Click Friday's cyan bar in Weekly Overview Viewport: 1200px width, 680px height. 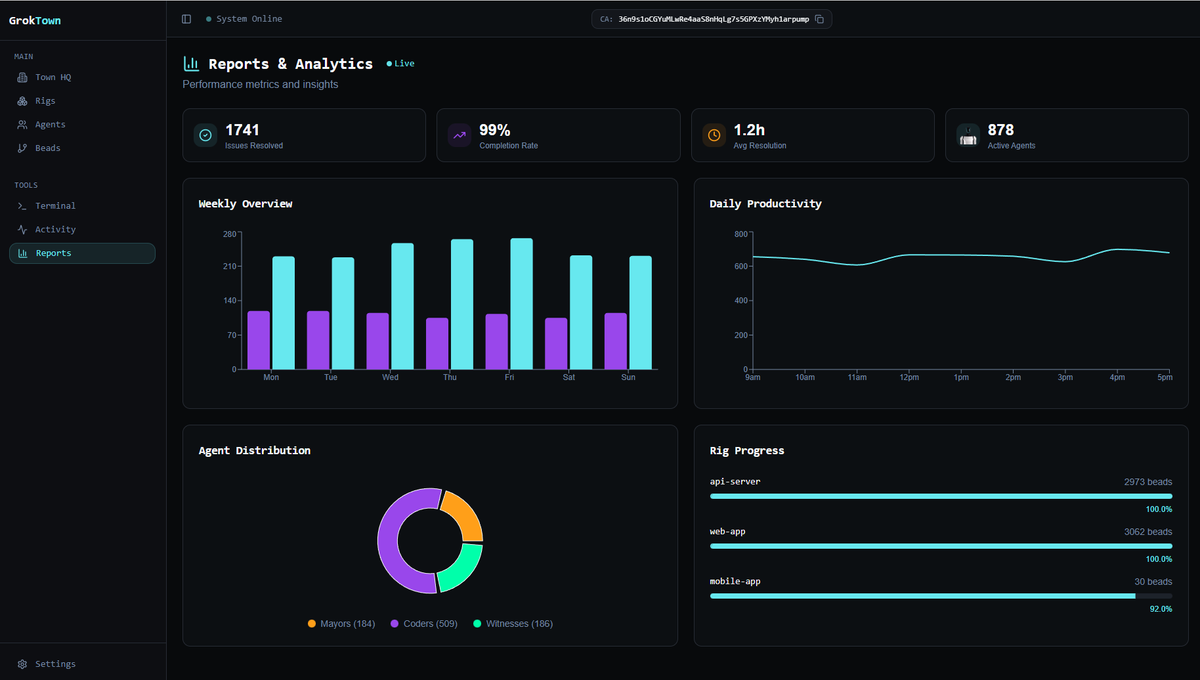[x=521, y=304]
